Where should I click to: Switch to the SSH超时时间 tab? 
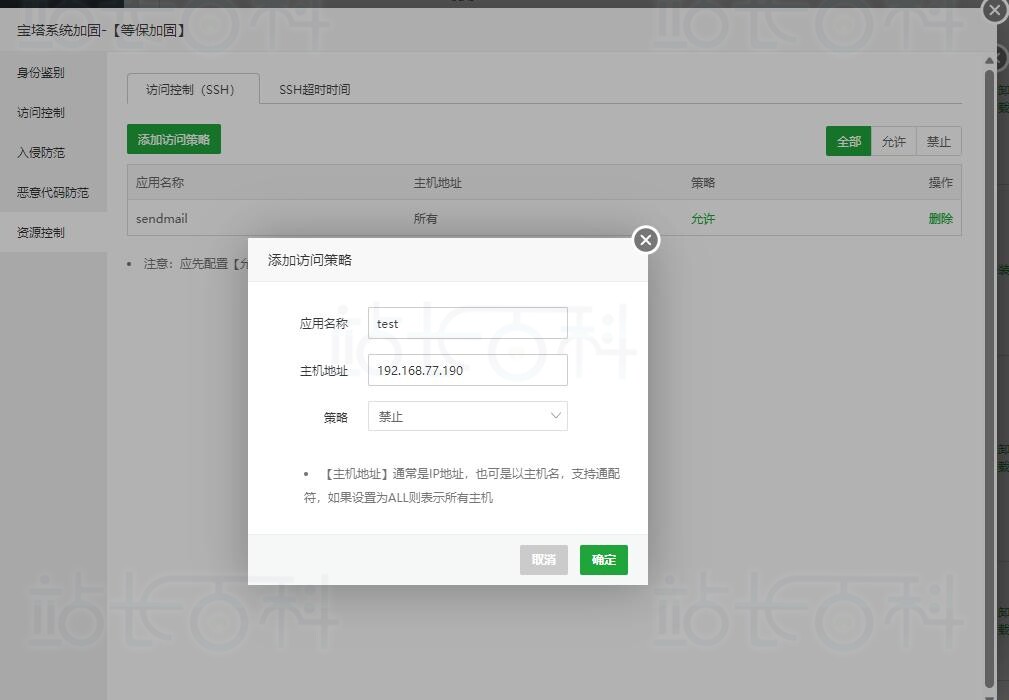[314, 89]
